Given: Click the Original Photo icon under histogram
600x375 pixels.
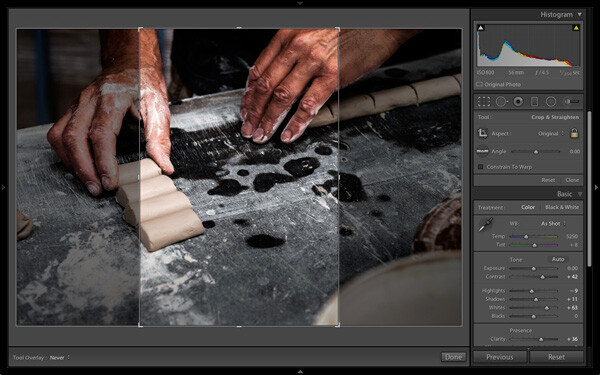Looking at the screenshot, I should click(479, 84).
